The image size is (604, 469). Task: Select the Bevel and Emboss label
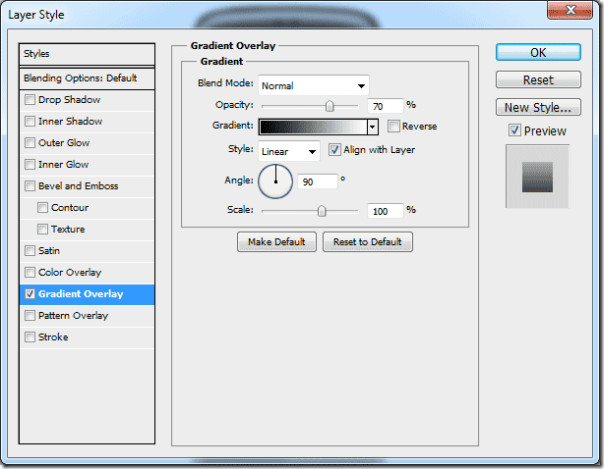coord(78,186)
